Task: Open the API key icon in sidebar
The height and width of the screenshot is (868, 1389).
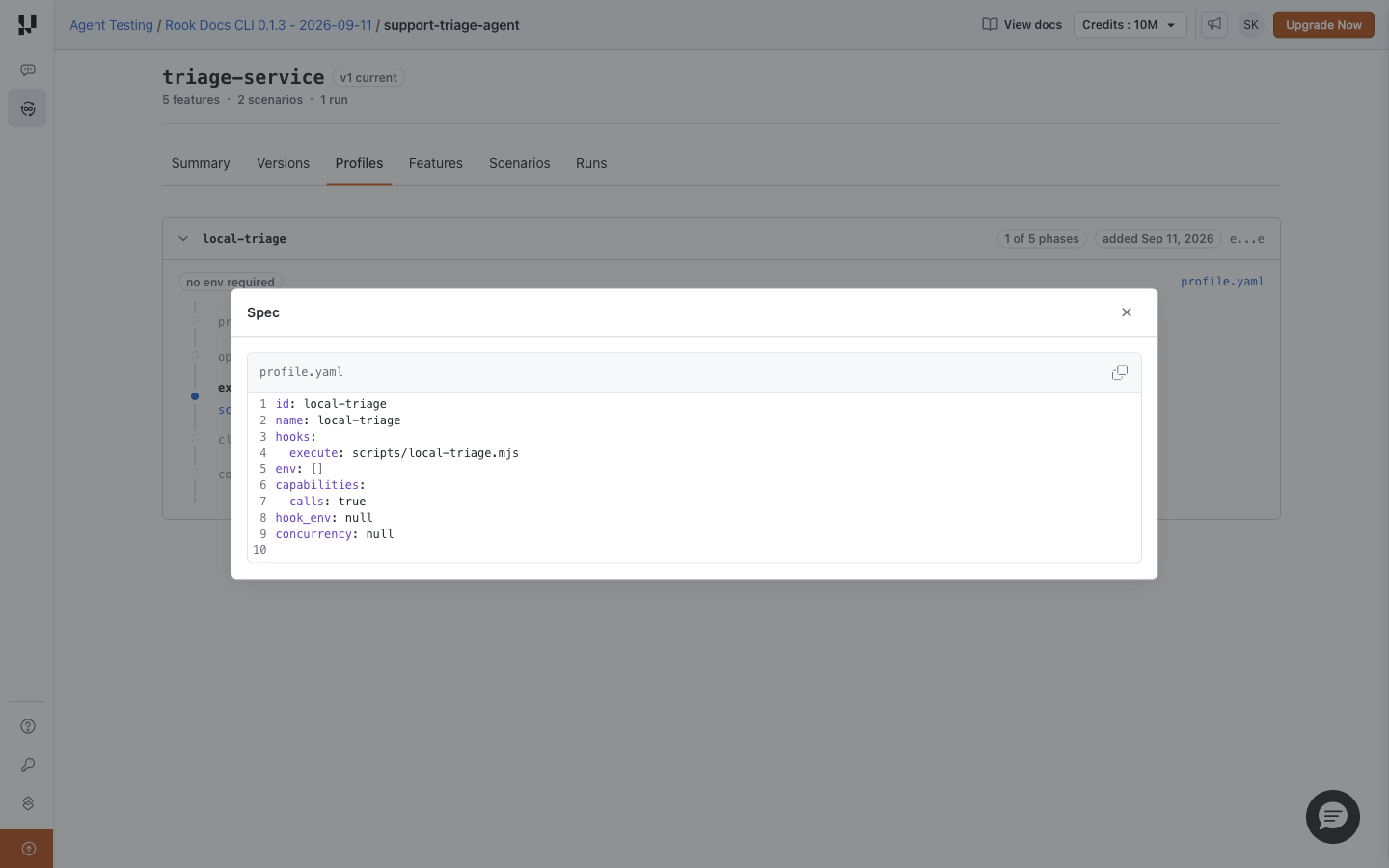Action: click(28, 765)
